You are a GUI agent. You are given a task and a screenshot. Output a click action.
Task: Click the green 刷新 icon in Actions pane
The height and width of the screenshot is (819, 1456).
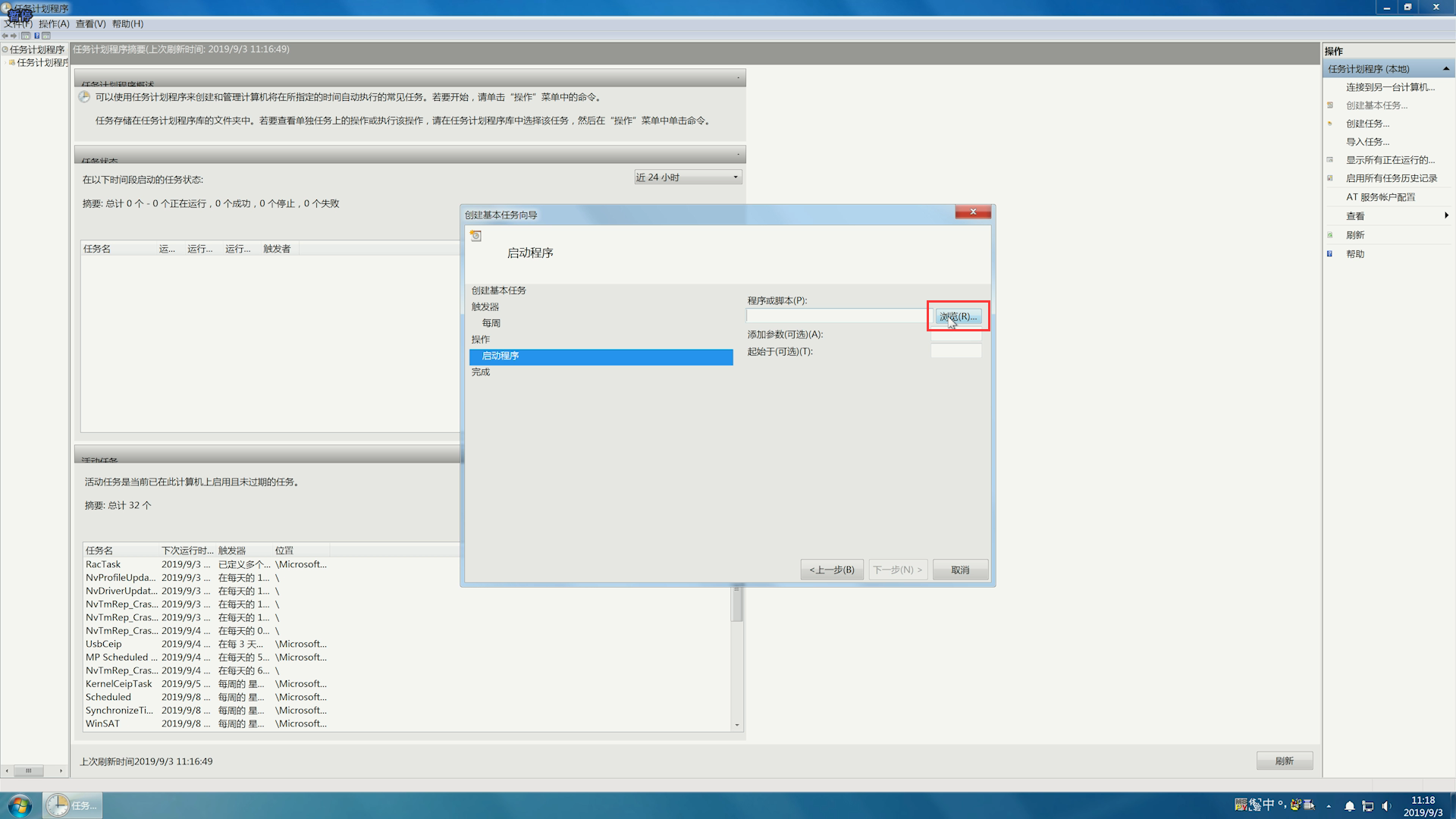coord(1330,235)
